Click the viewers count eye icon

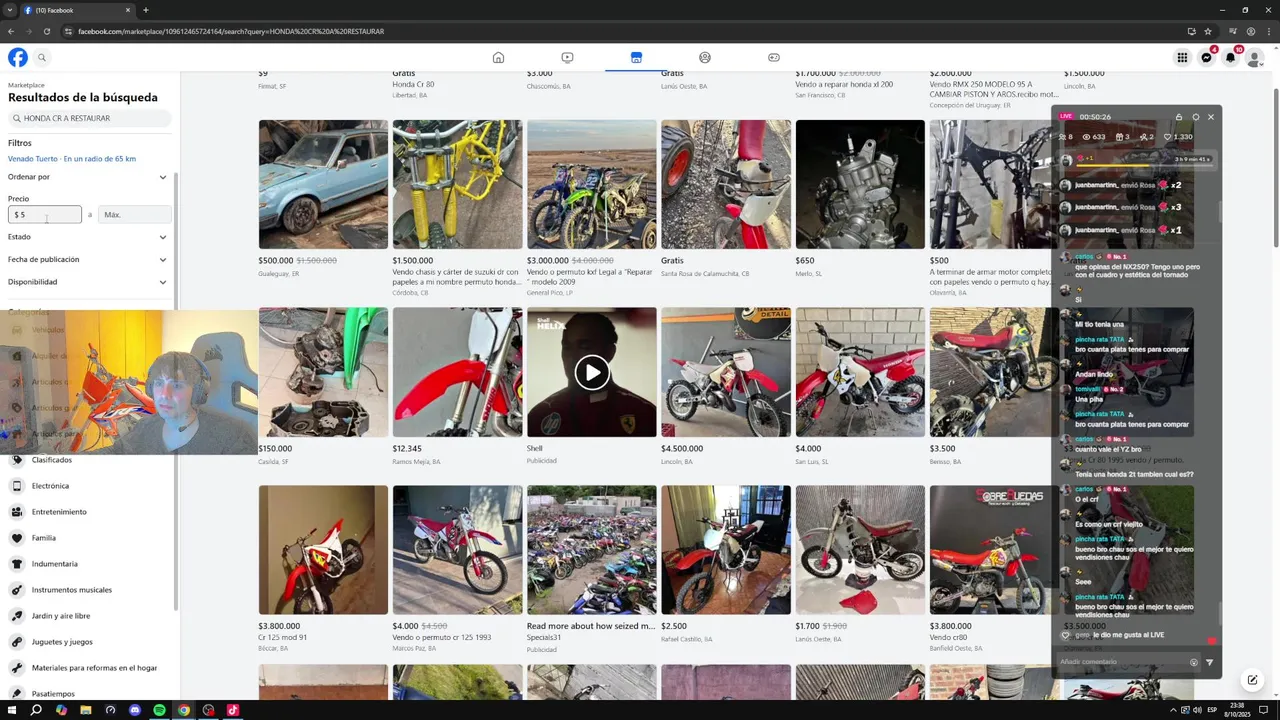point(1086,137)
